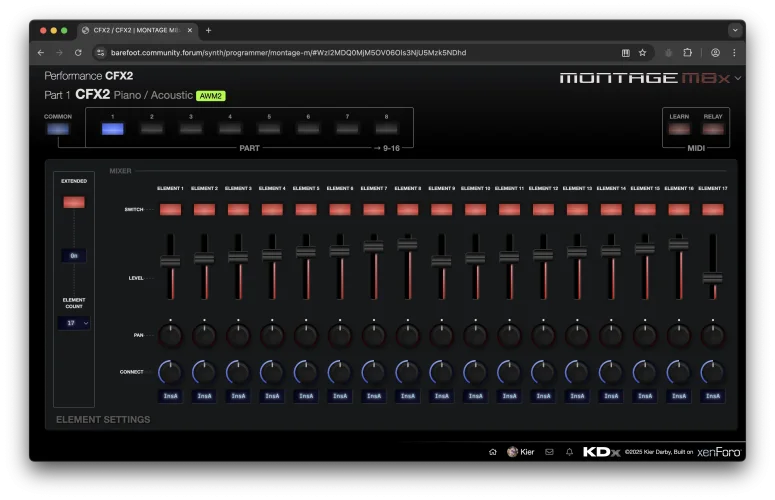Select Part 2 button
Image resolution: width=775 pixels, height=500 pixels.
point(152,129)
